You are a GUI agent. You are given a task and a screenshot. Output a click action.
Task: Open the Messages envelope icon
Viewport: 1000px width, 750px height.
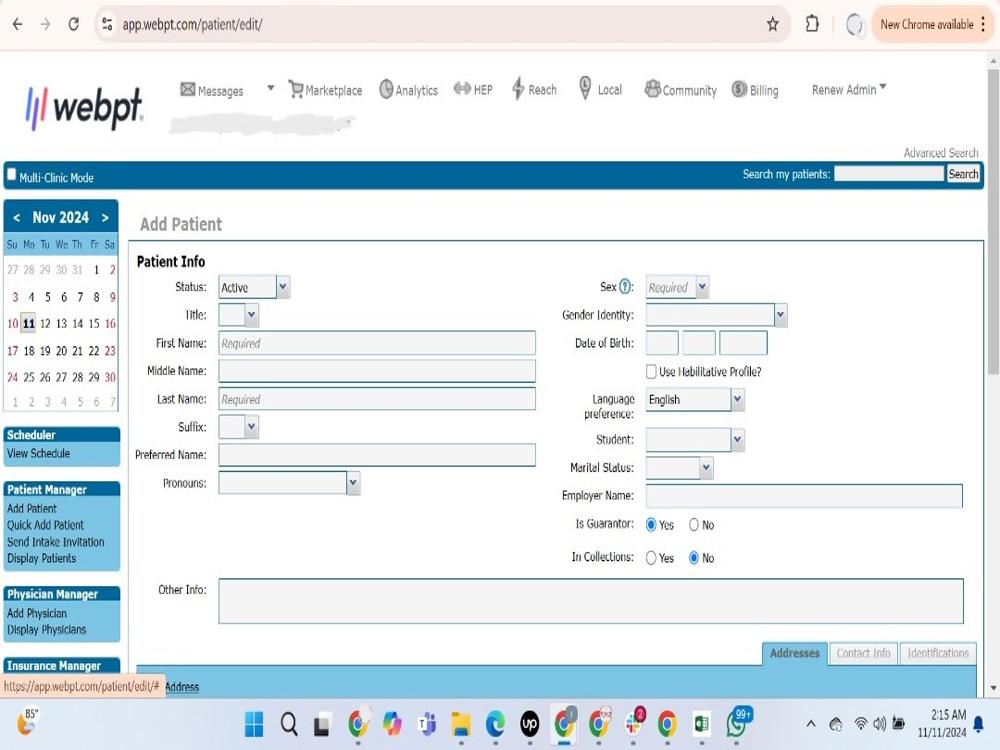click(188, 89)
